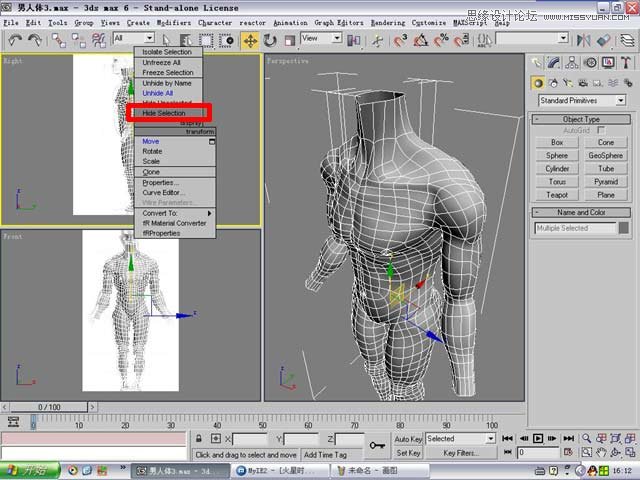Activate the Select and Link tool
The height and width of the screenshot is (480, 640).
click(58, 40)
